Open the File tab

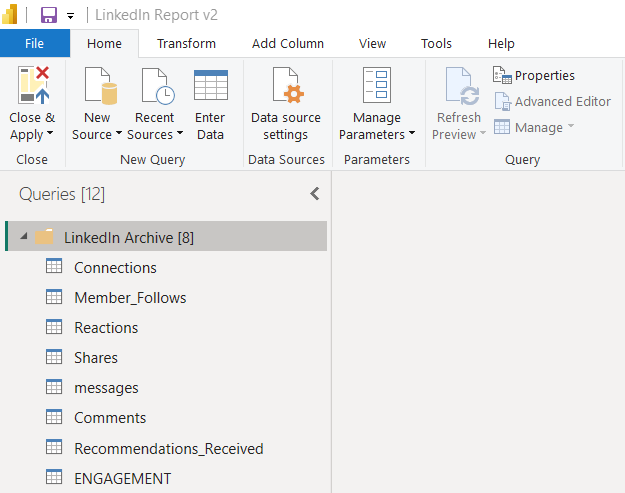[35, 43]
